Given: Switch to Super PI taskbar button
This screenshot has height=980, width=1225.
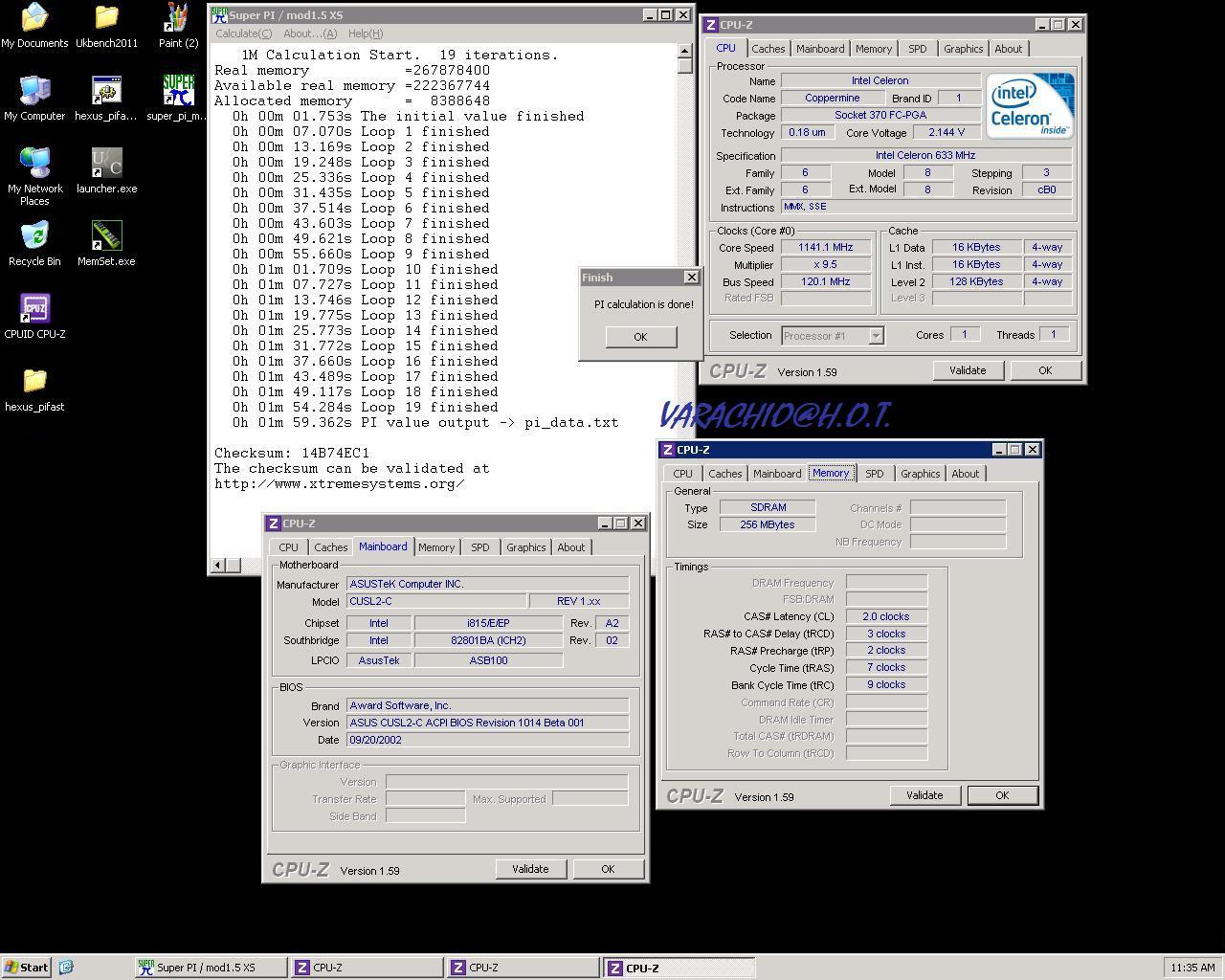Looking at the screenshot, I should [x=211, y=968].
